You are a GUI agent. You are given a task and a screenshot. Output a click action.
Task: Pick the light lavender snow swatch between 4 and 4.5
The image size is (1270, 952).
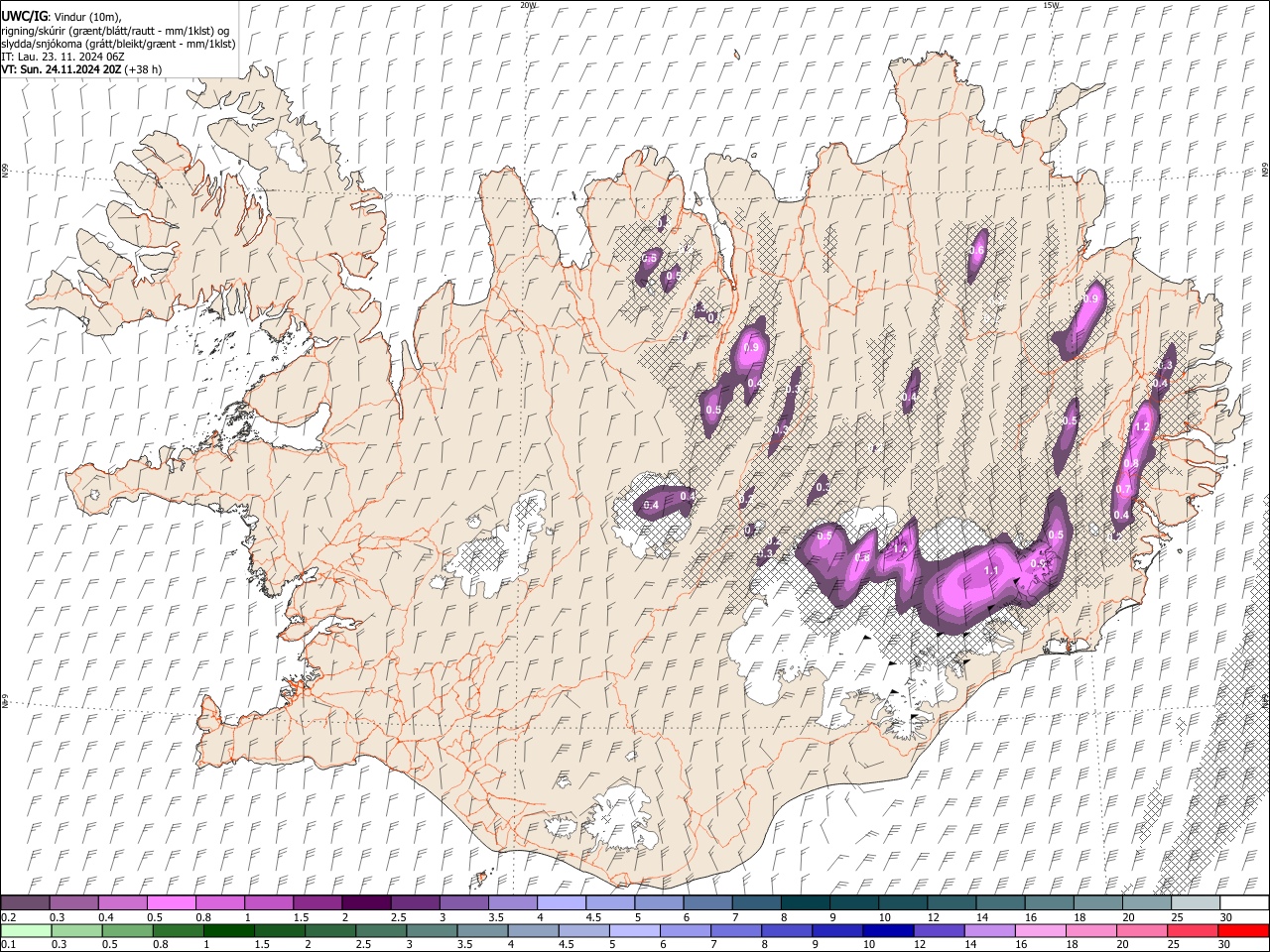(x=561, y=903)
